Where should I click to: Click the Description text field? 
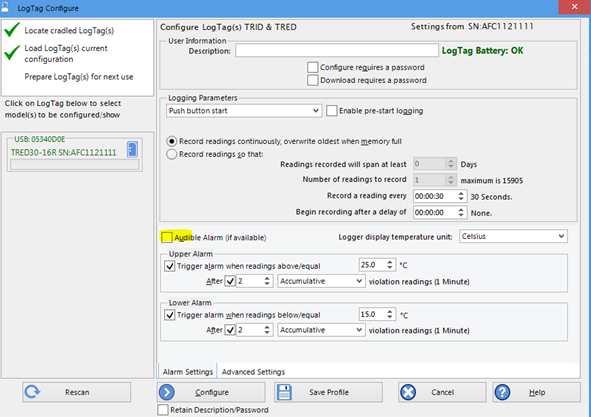[337, 51]
